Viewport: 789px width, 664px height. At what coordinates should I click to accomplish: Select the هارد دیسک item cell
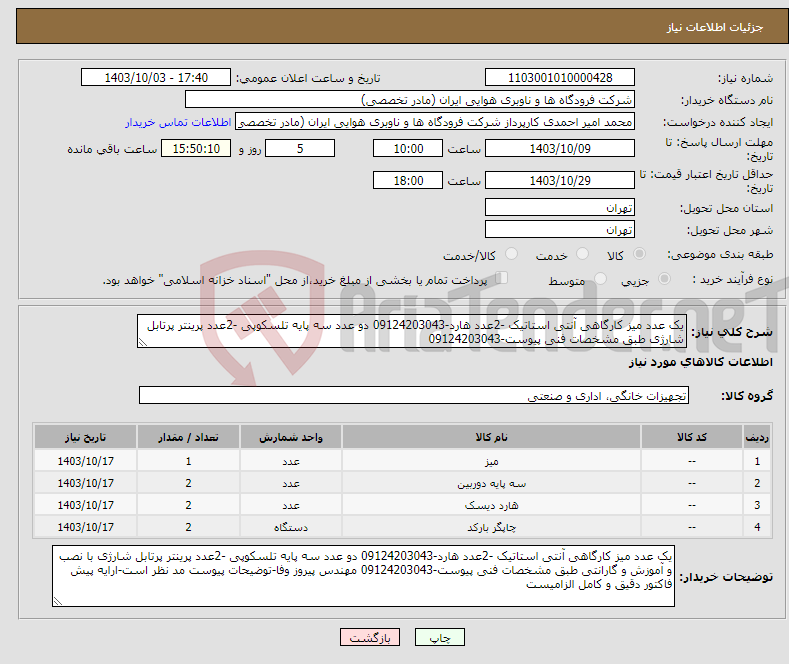click(492, 505)
